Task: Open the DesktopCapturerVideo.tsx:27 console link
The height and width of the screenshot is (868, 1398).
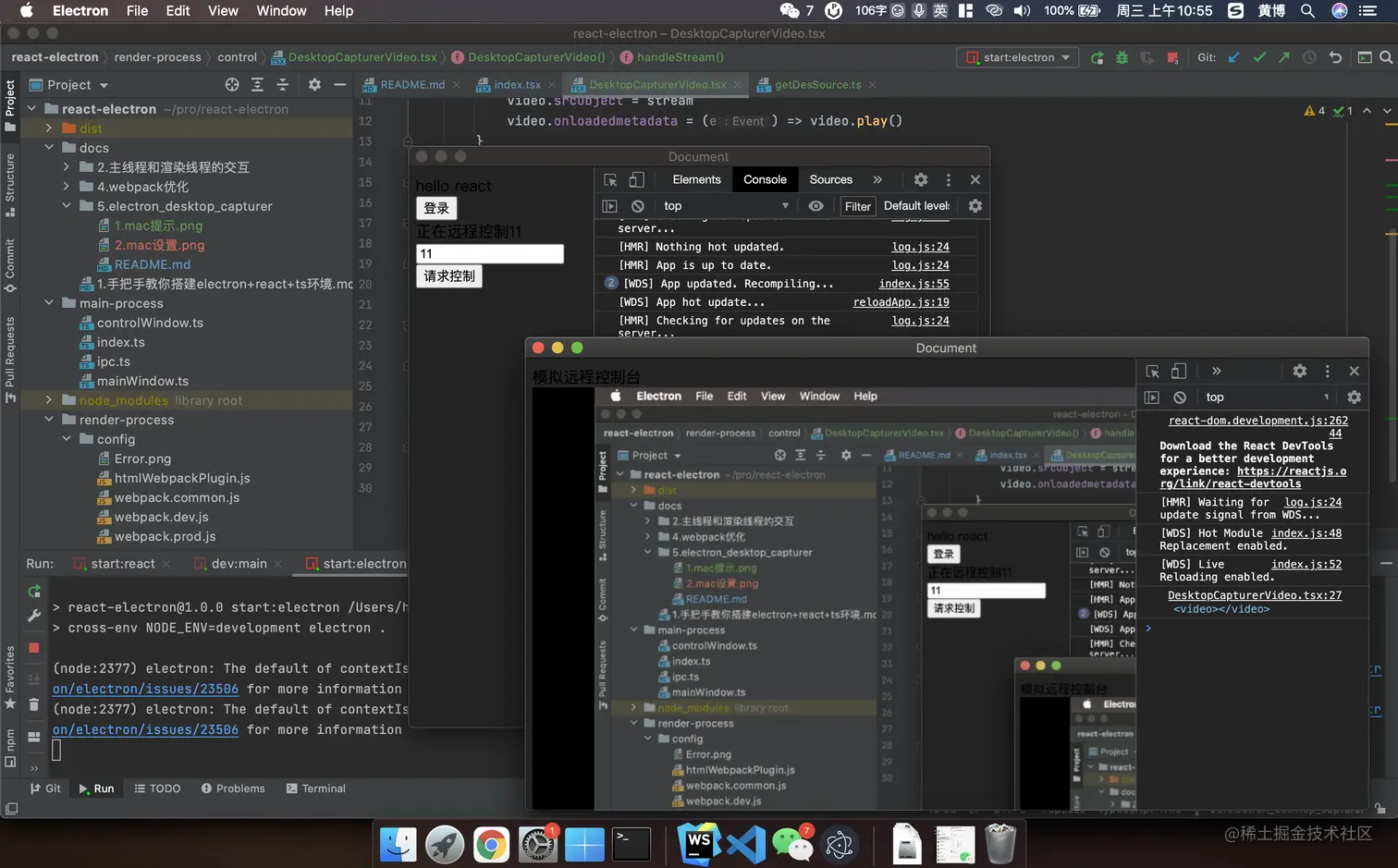Action: (1255, 595)
